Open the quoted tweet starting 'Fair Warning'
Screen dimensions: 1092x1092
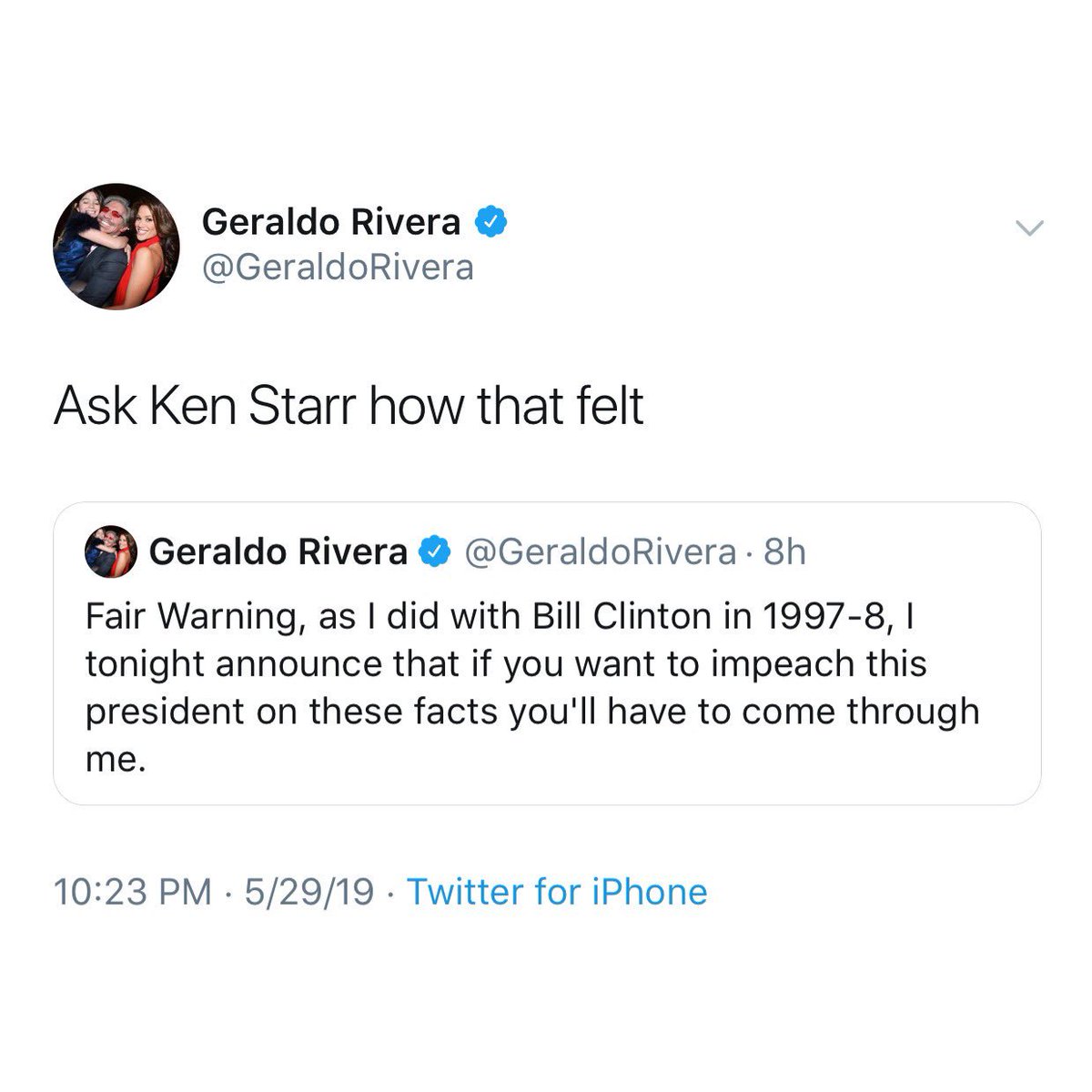(547, 653)
